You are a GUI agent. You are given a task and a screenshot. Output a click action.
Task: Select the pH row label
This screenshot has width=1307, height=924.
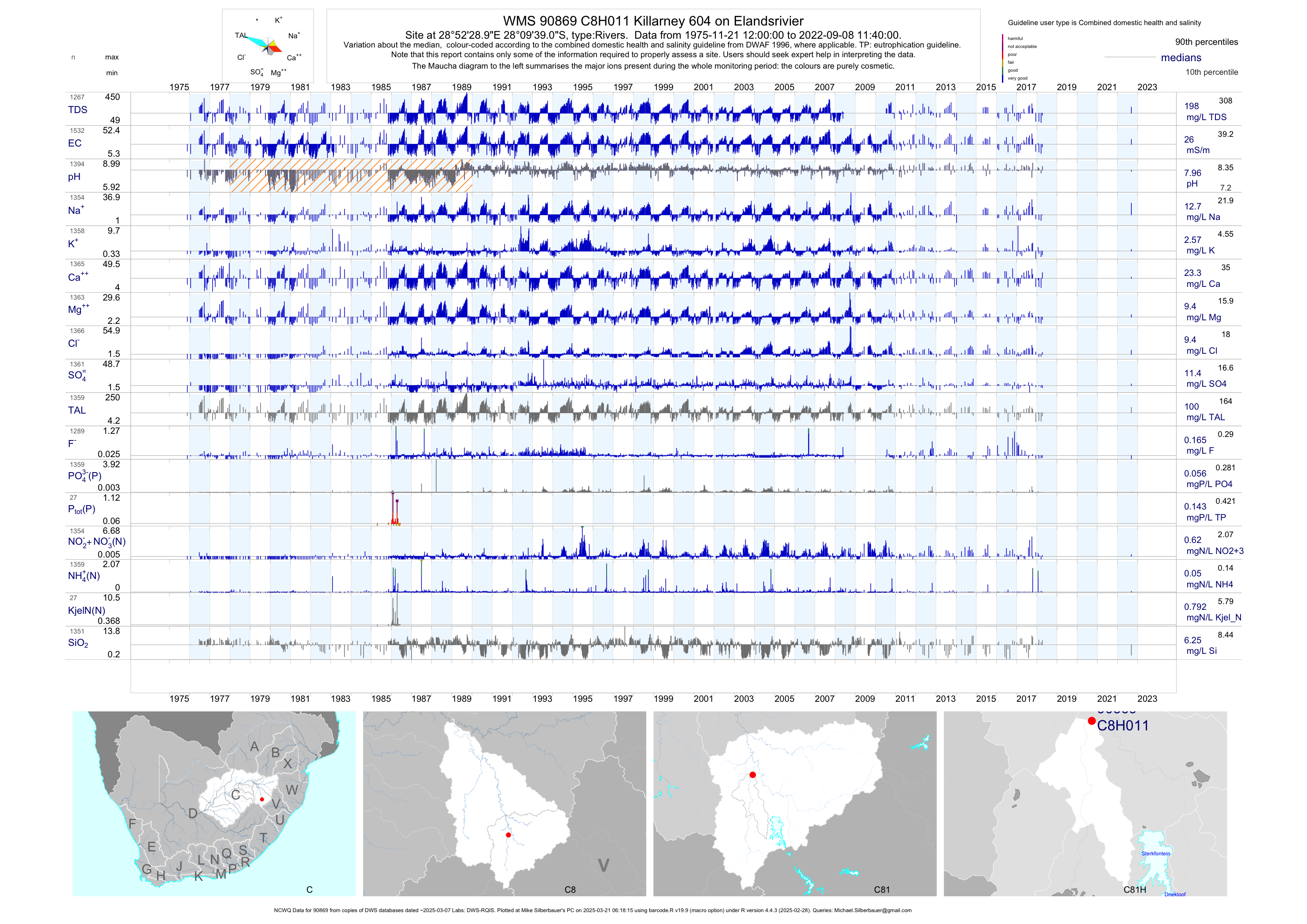click(x=74, y=177)
